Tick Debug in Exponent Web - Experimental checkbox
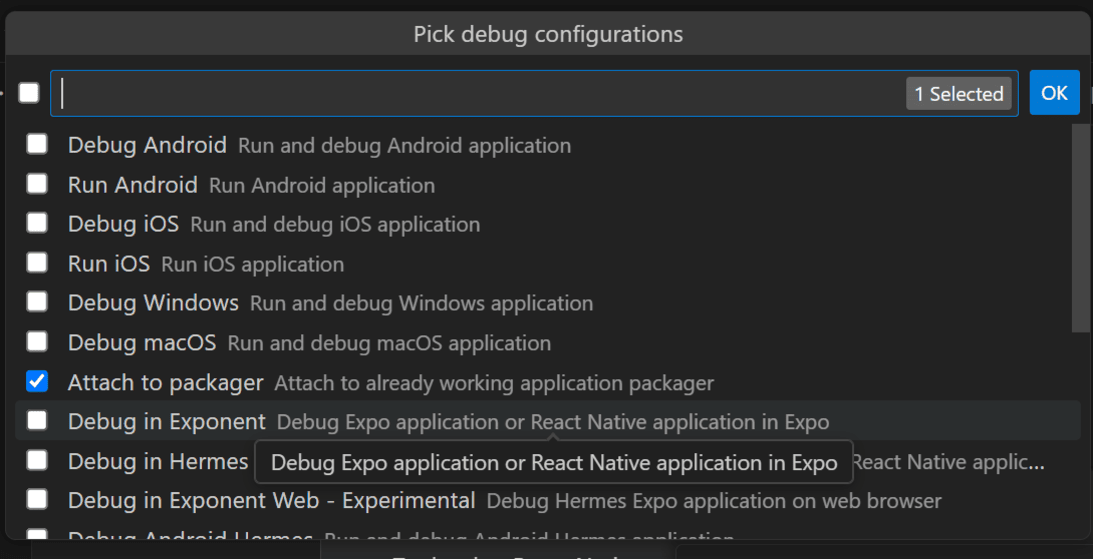The width and height of the screenshot is (1093, 559). click(x=37, y=499)
